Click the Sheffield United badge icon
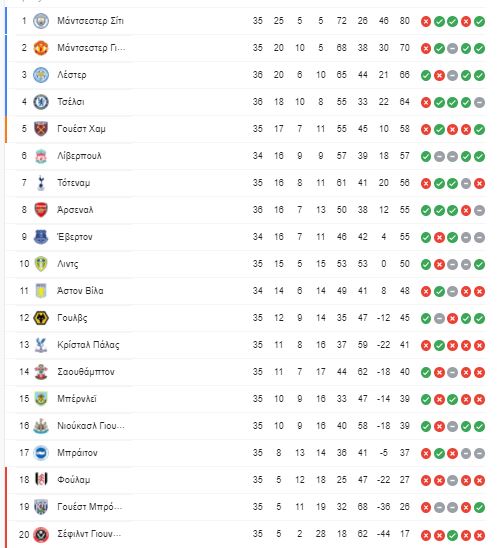This screenshot has width=497, height=548. click(x=41, y=534)
